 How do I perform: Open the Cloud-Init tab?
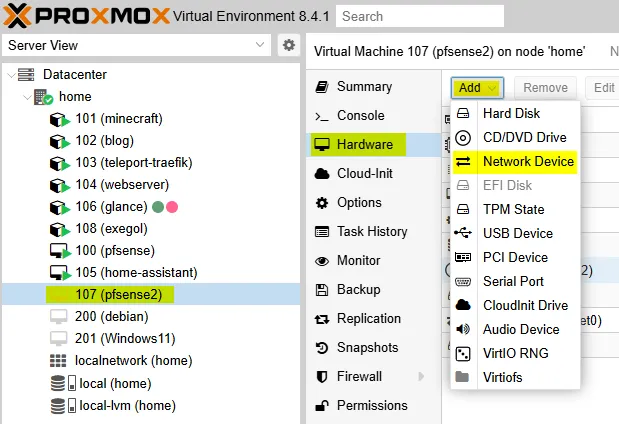373,173
